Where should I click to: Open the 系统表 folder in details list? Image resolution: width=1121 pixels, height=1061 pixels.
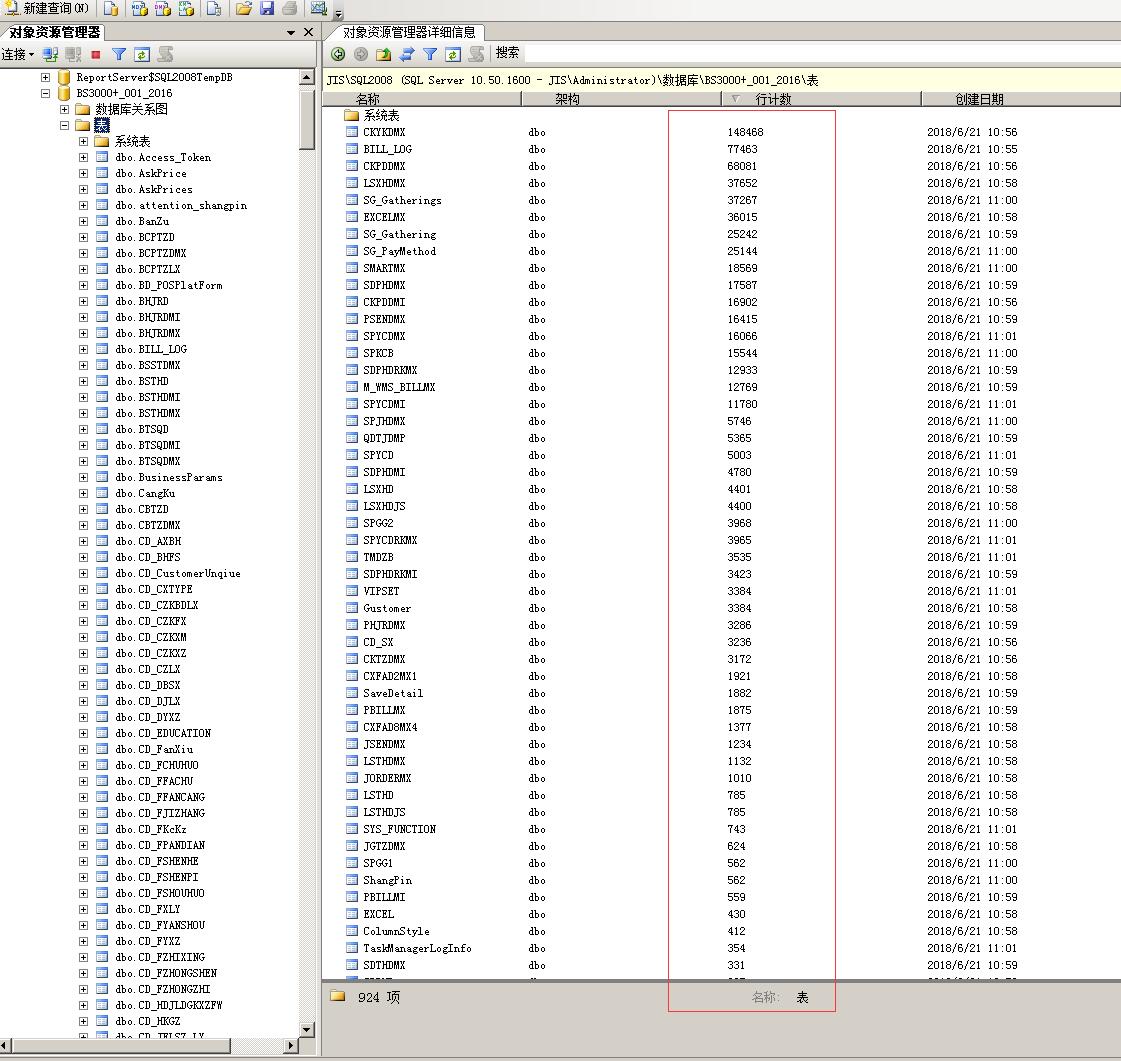tap(381, 115)
